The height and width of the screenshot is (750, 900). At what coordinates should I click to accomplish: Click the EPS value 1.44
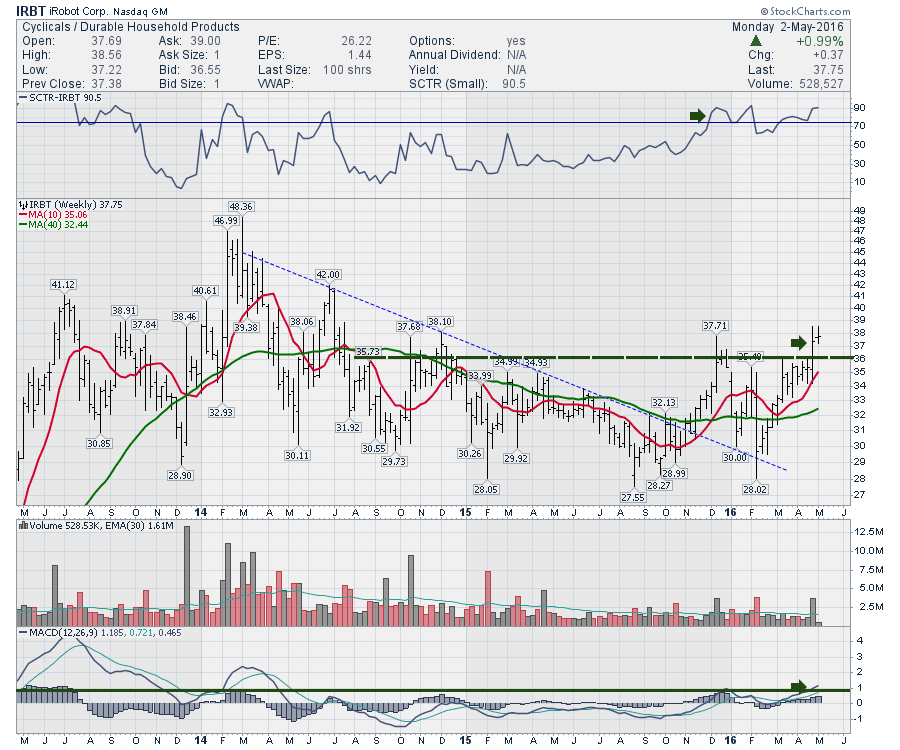click(x=360, y=55)
